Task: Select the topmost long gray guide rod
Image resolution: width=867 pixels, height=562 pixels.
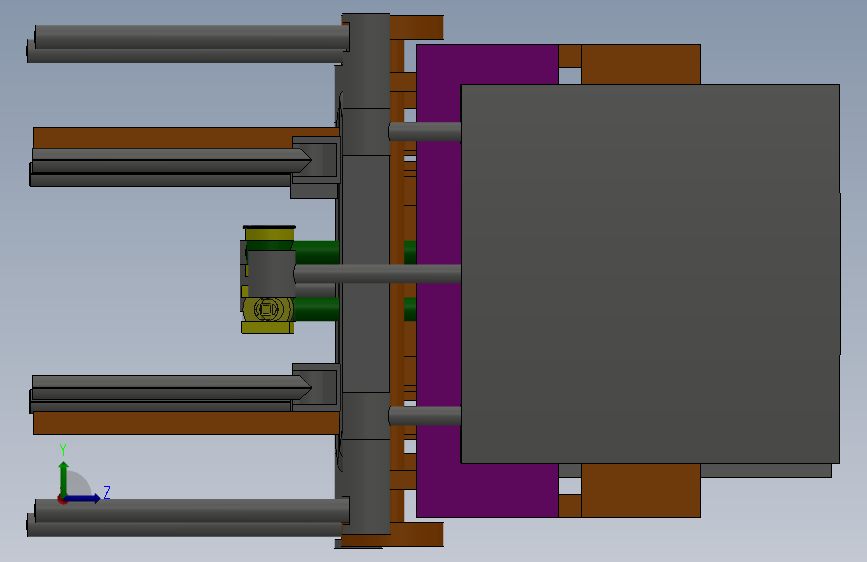Action: click(191, 37)
